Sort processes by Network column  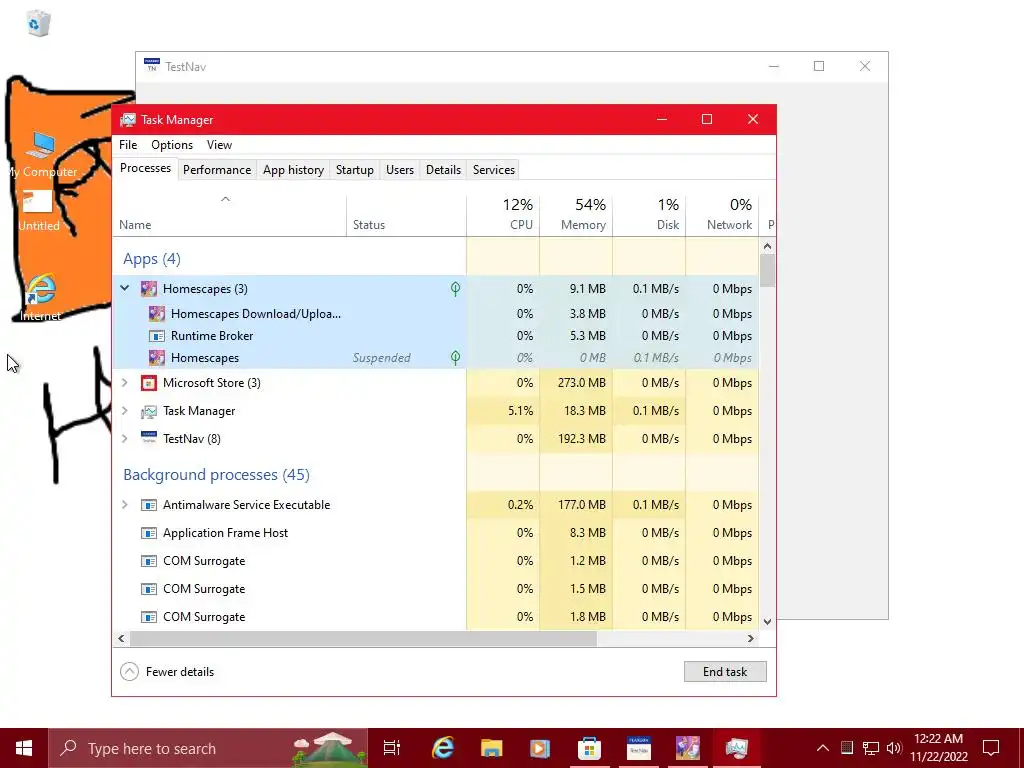(722, 215)
